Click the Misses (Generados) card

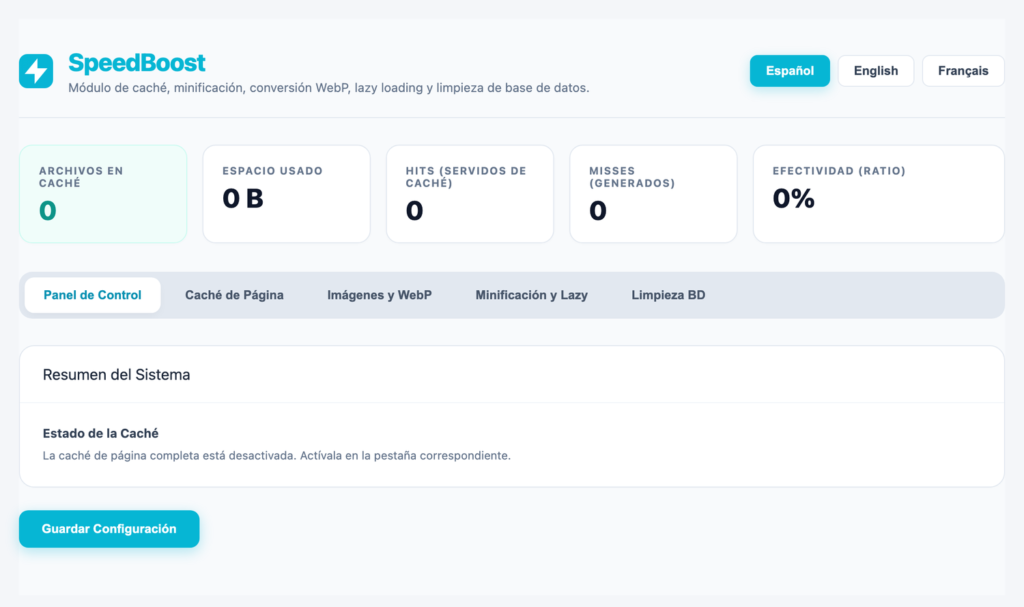[x=654, y=194]
